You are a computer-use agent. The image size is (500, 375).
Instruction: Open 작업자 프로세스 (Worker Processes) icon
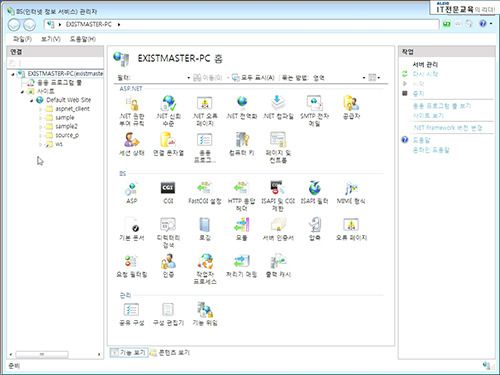tap(205, 269)
